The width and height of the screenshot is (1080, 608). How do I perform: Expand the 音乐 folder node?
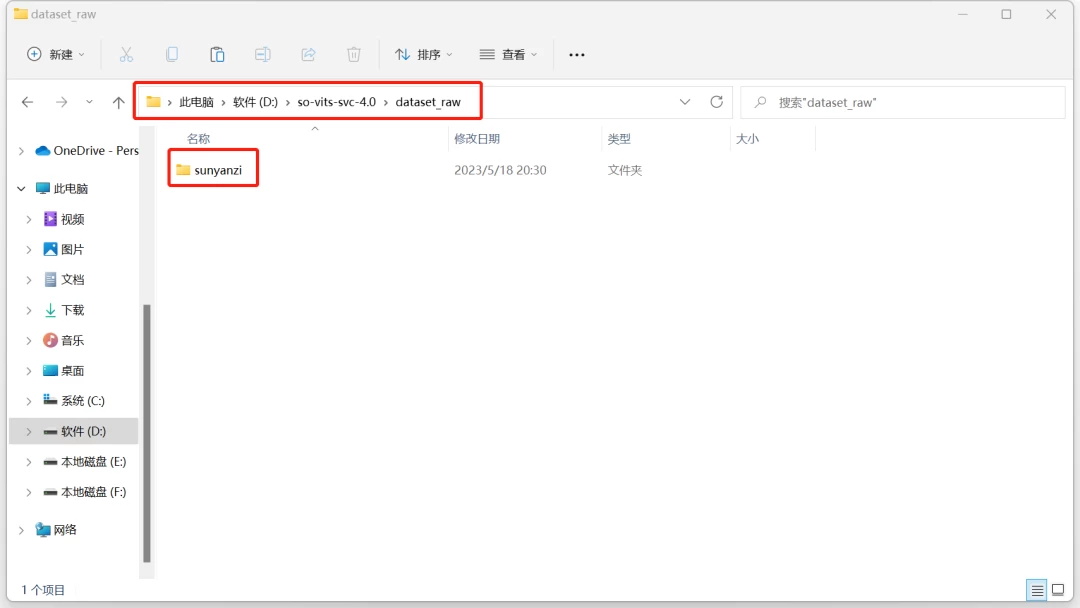29,341
